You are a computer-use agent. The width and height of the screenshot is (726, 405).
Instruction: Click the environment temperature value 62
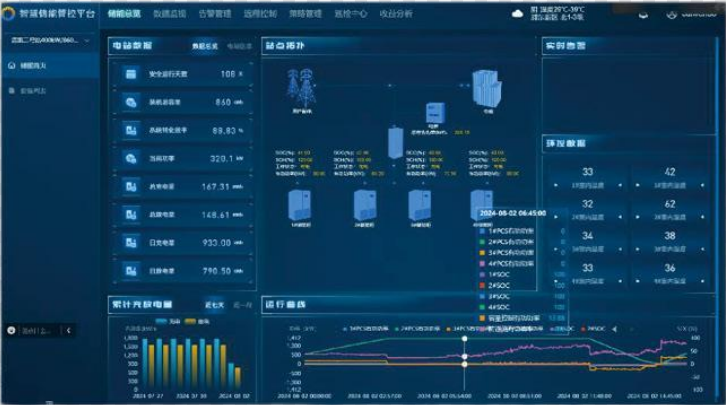click(670, 204)
